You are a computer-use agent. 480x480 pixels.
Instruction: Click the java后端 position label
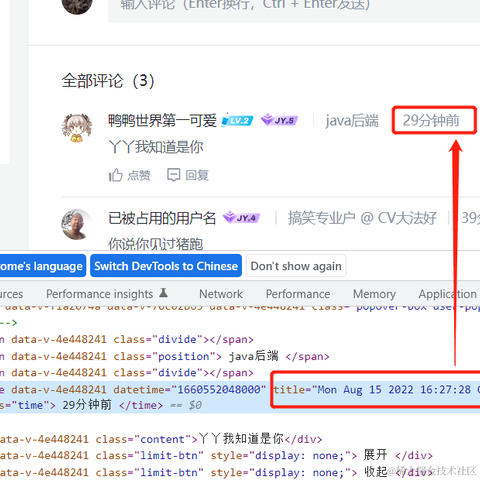pos(352,120)
